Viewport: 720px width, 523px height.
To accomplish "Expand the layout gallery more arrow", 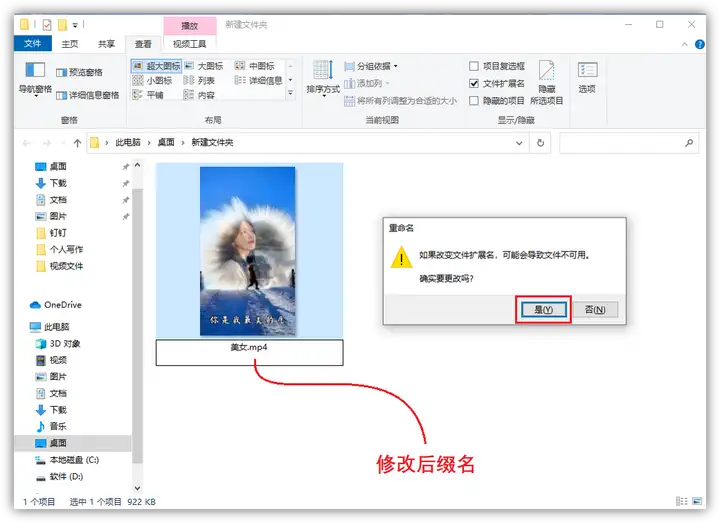I will click(291, 94).
